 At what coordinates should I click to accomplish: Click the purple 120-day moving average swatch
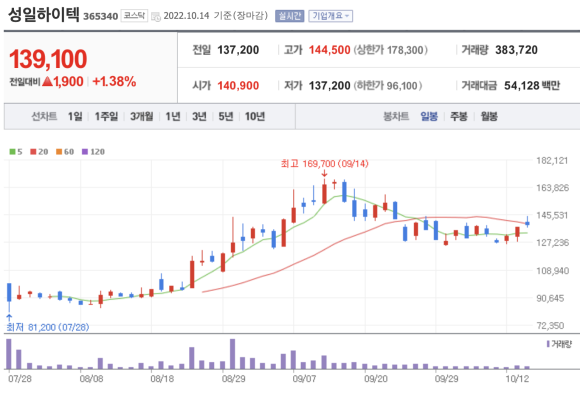(x=85, y=152)
